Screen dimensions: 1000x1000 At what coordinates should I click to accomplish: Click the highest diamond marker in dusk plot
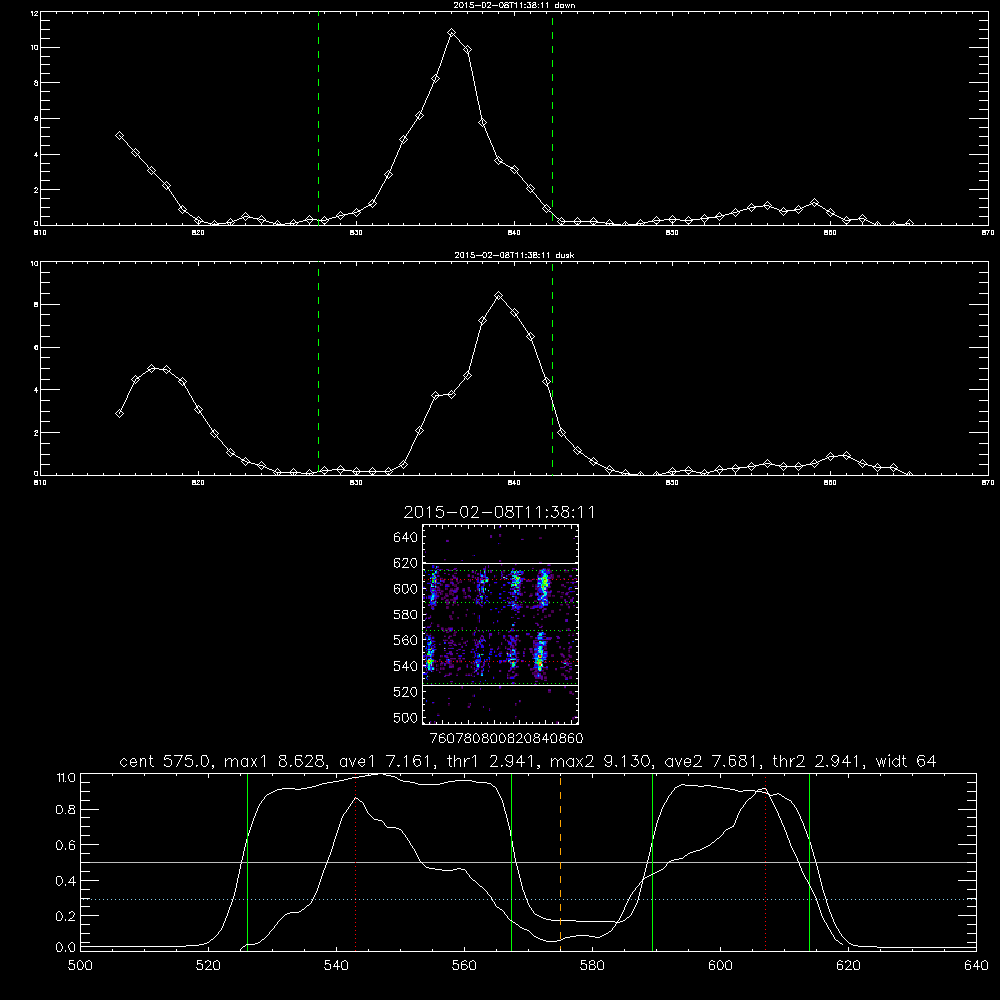tap(499, 296)
